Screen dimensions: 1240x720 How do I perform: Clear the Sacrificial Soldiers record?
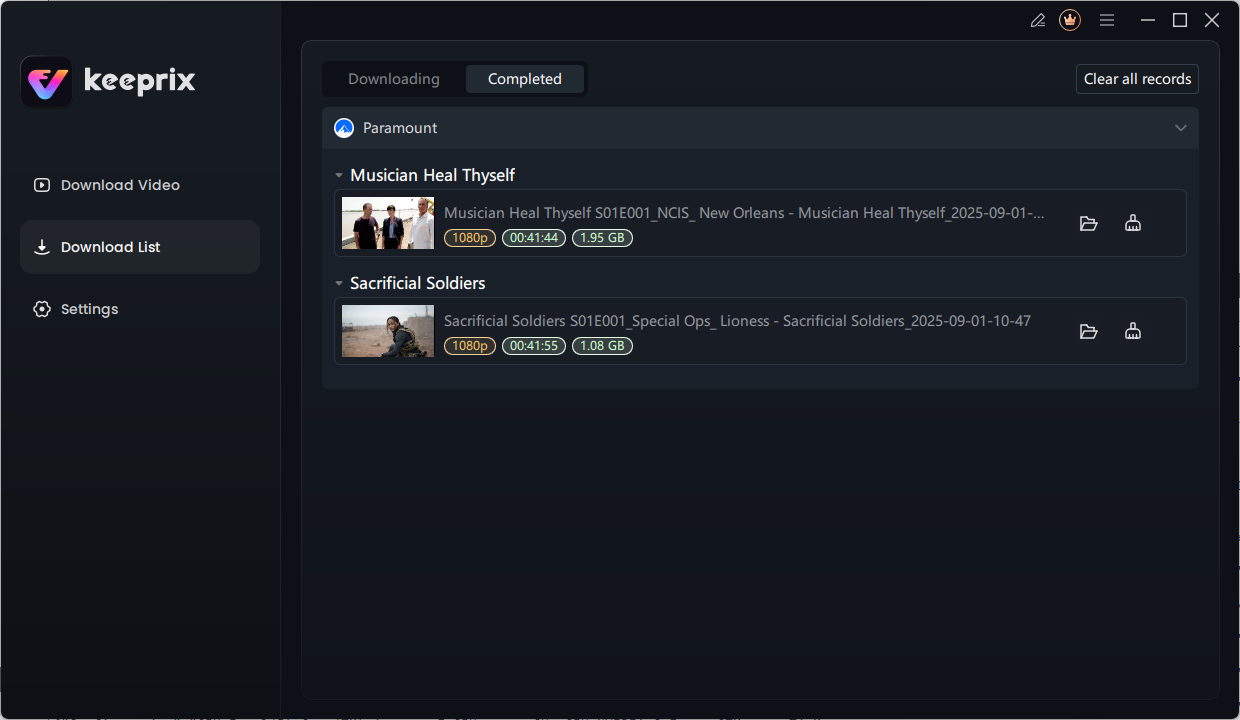tap(1133, 331)
